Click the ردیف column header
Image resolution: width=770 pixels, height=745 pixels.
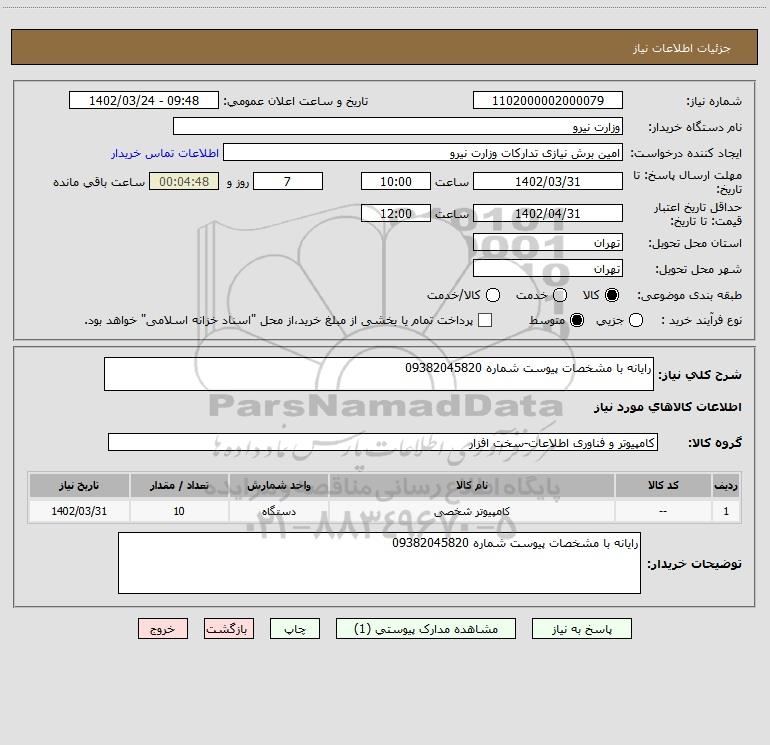click(726, 485)
